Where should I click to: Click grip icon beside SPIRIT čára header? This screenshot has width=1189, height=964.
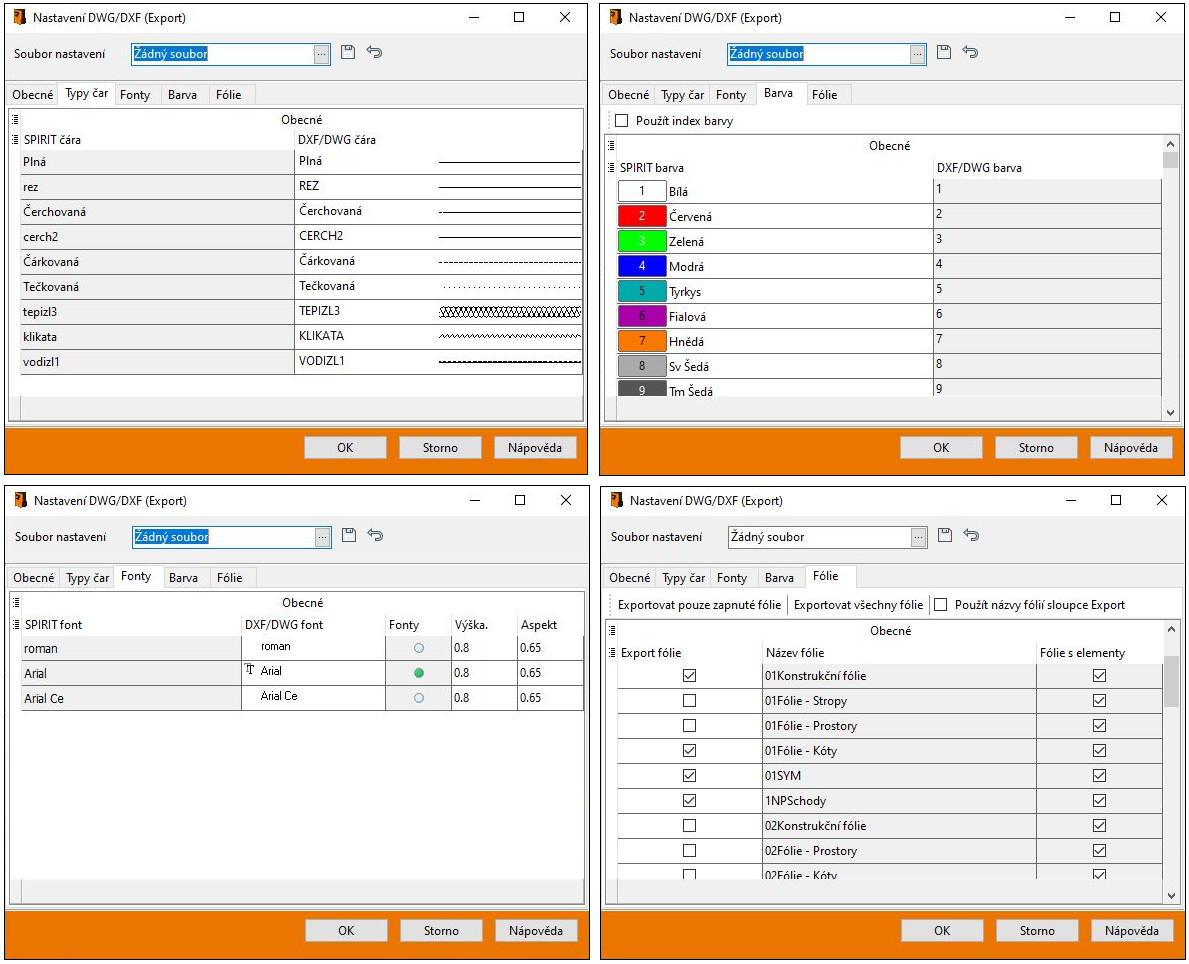pos(15,140)
